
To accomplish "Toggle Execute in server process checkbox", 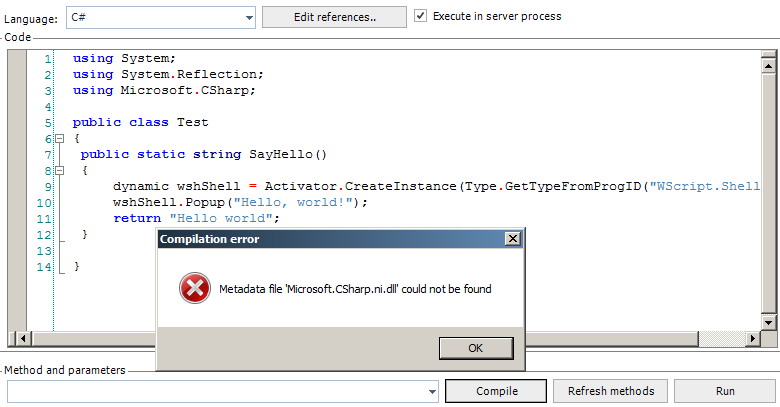I will pos(421,16).
